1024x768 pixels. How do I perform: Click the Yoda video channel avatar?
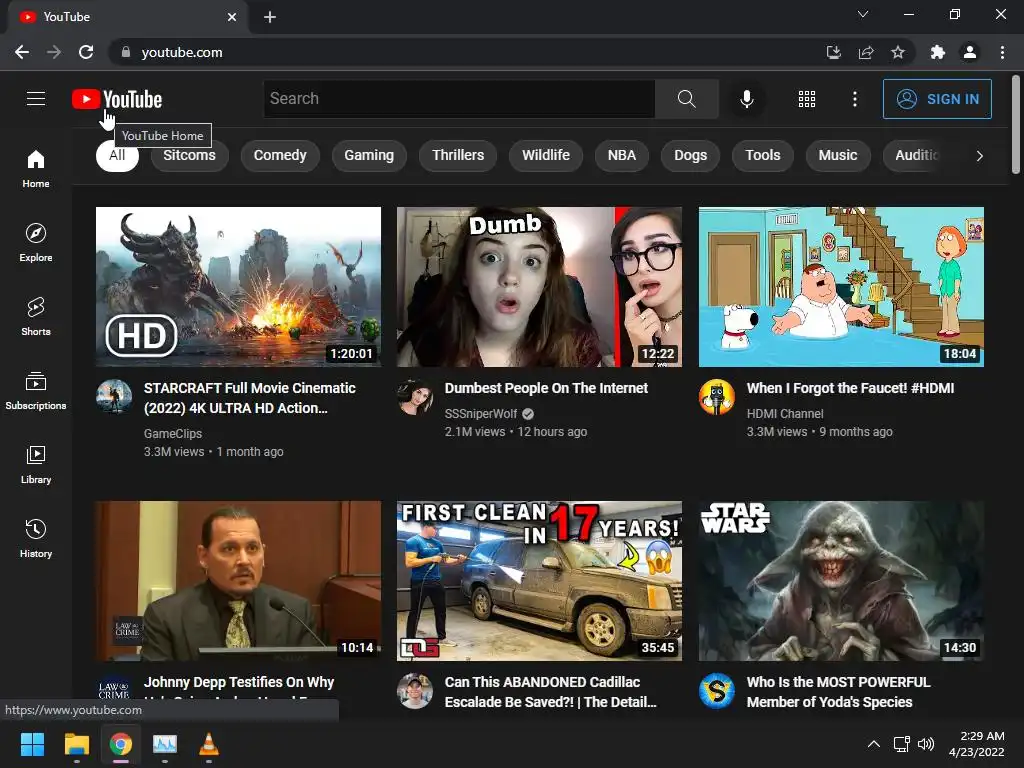(x=716, y=691)
